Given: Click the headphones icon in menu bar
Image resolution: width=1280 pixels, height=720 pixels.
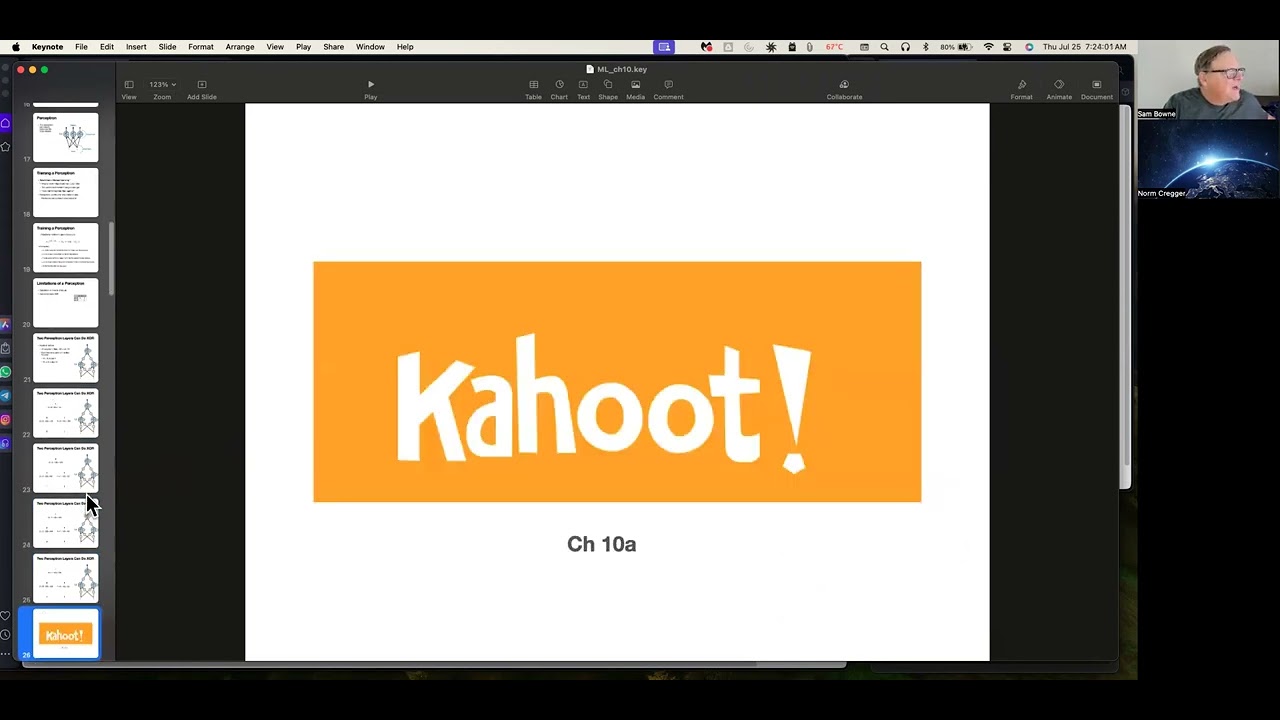Looking at the screenshot, I should click(x=905, y=47).
